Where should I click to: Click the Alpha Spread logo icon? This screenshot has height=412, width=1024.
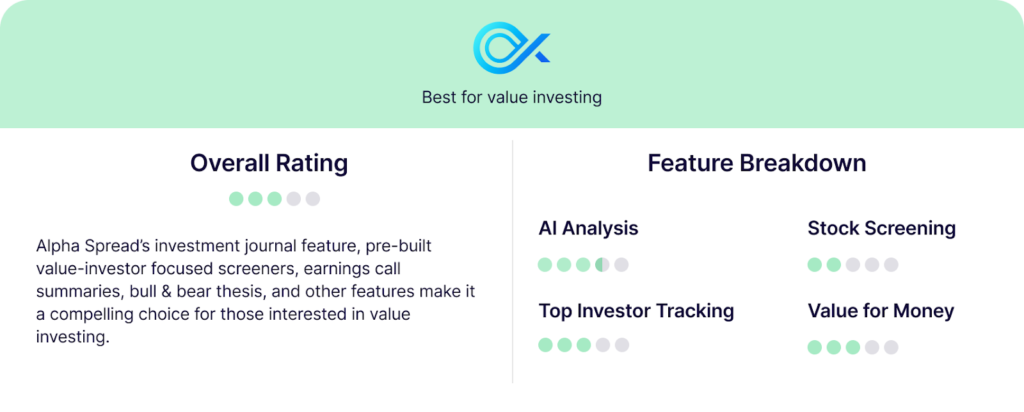511,48
